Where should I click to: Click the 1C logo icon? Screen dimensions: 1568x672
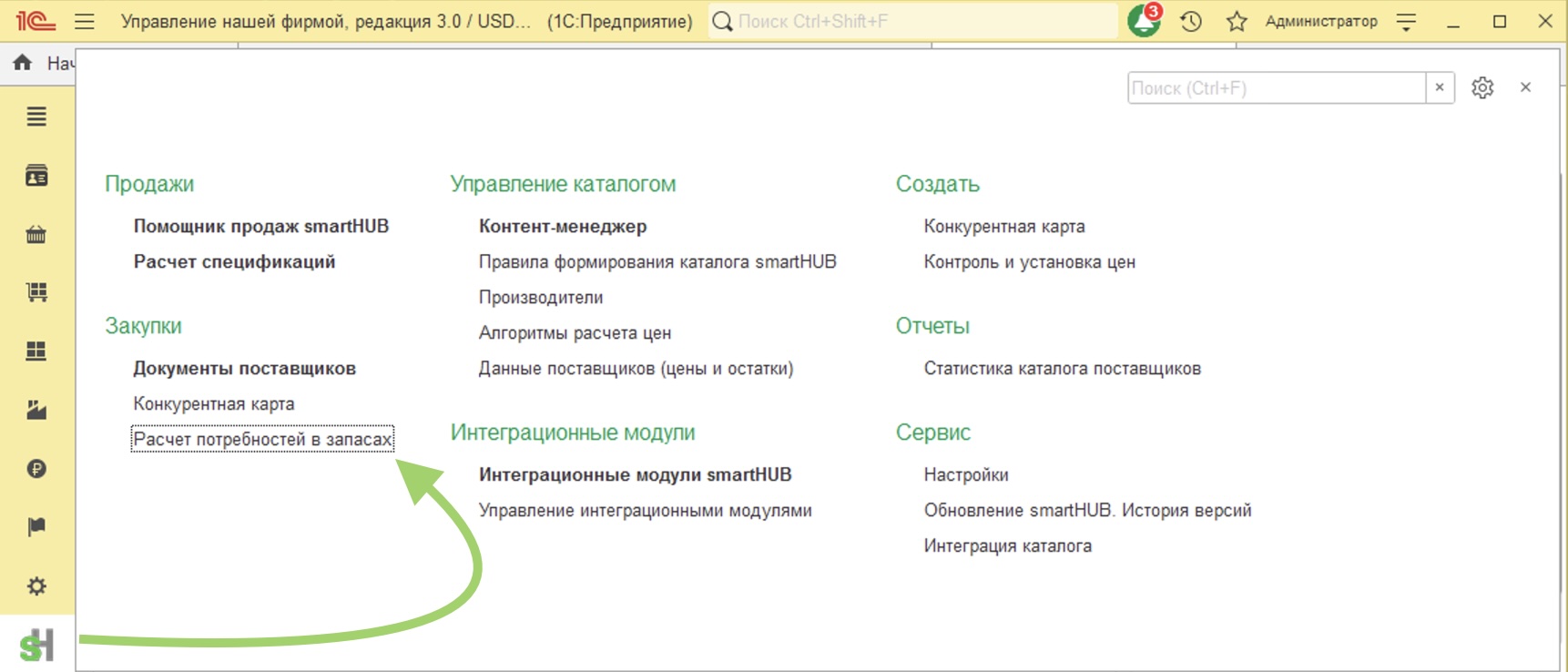pos(36,20)
